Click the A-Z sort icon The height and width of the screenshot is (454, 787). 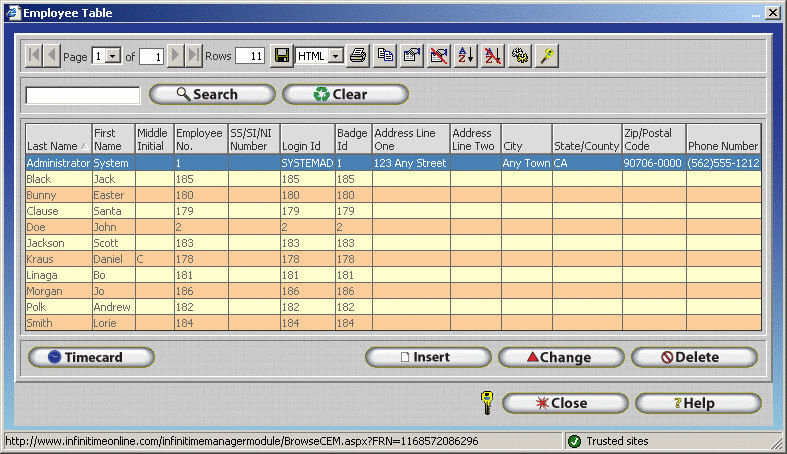[465, 56]
